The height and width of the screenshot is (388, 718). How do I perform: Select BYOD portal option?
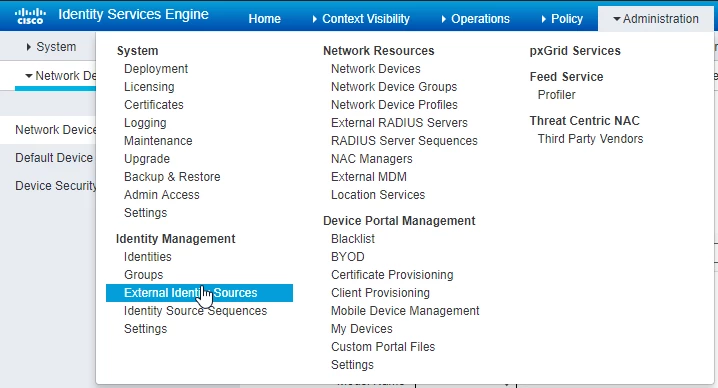[348, 257]
